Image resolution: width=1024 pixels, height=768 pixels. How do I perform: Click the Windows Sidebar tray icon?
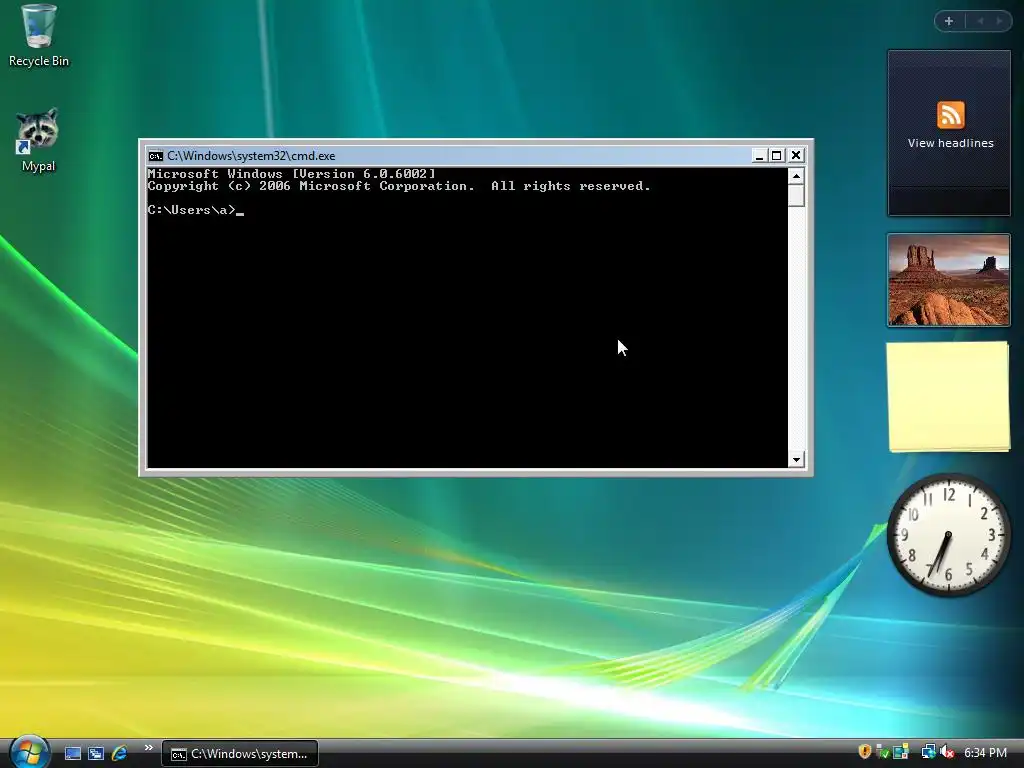pyautogui.click(x=901, y=752)
